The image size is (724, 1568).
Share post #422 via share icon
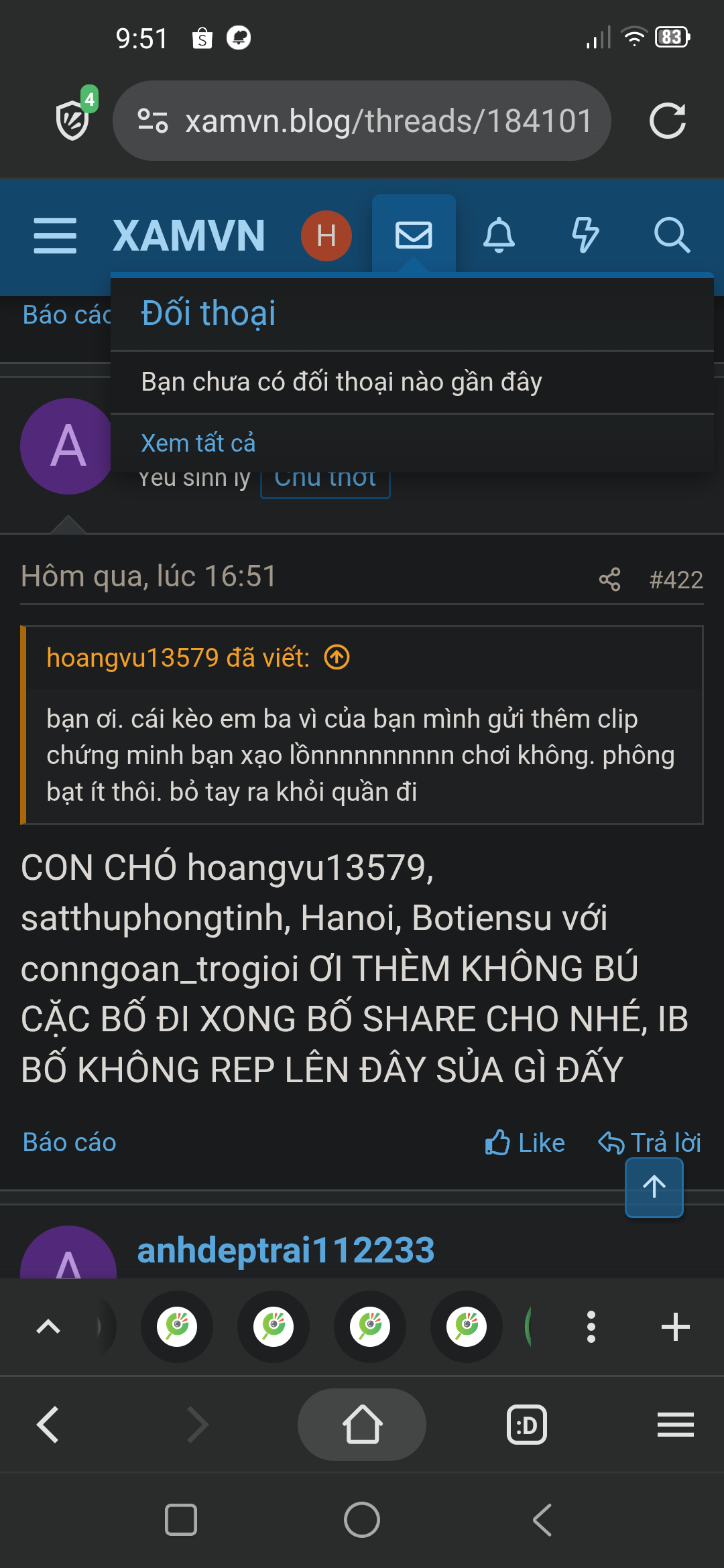coord(609,580)
